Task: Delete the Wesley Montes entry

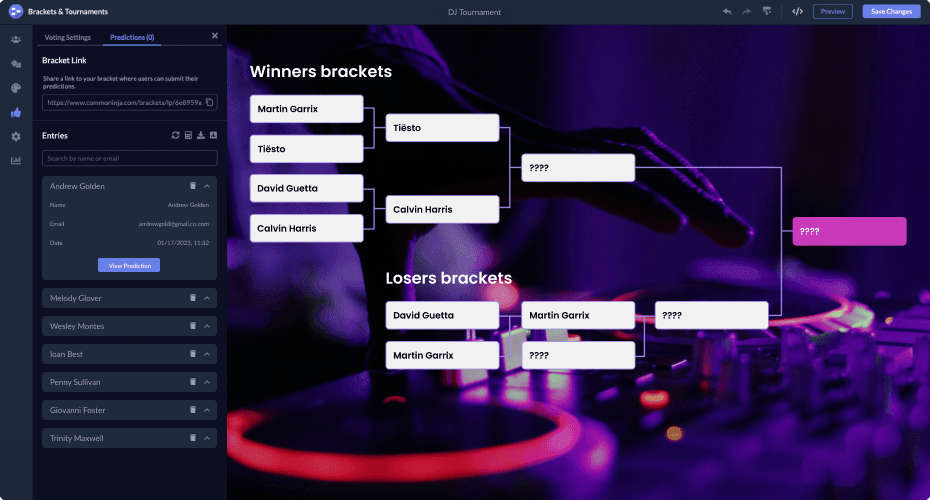Action: click(x=193, y=326)
